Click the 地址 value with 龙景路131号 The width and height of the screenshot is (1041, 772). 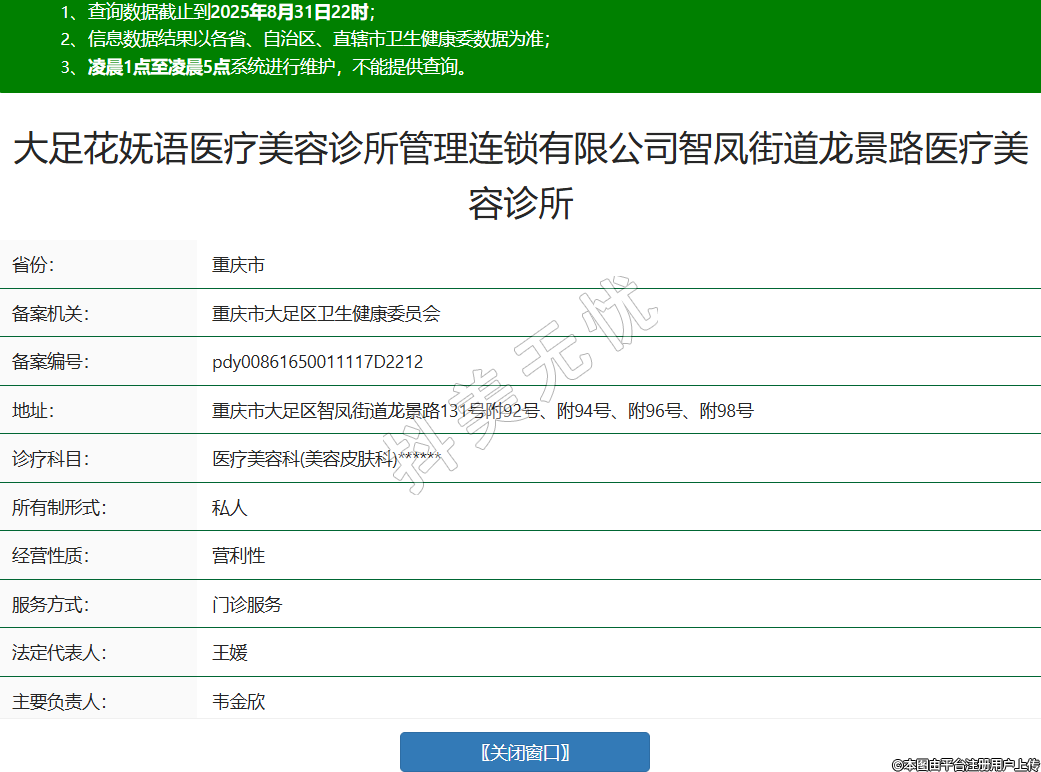[x=482, y=411]
